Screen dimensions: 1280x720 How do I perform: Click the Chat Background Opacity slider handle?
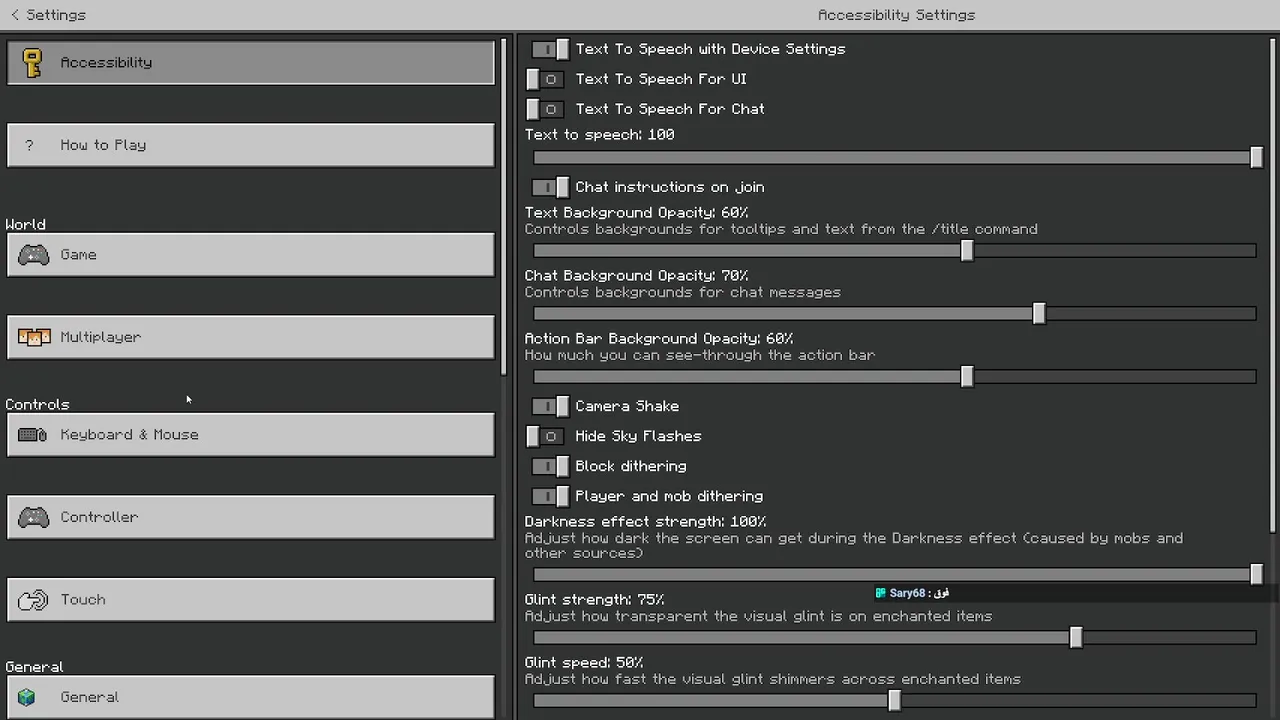click(1039, 314)
